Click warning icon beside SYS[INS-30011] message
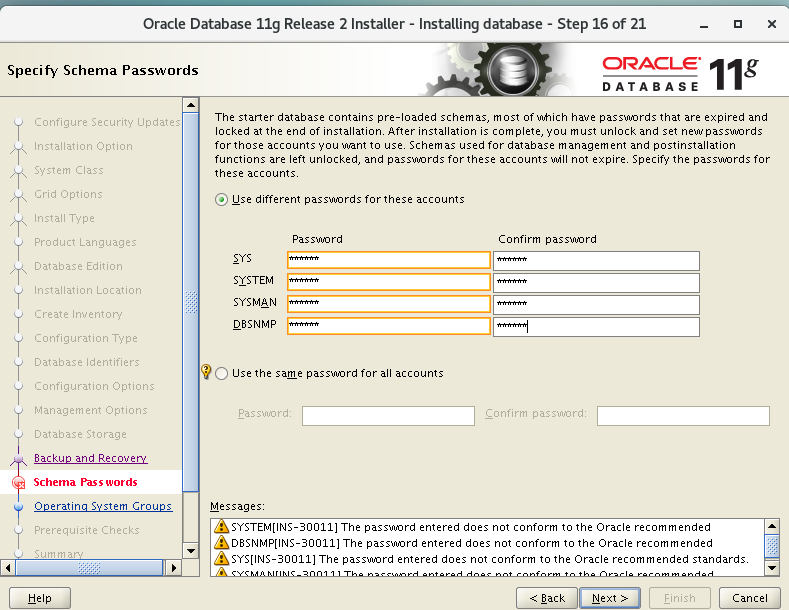 (221, 559)
